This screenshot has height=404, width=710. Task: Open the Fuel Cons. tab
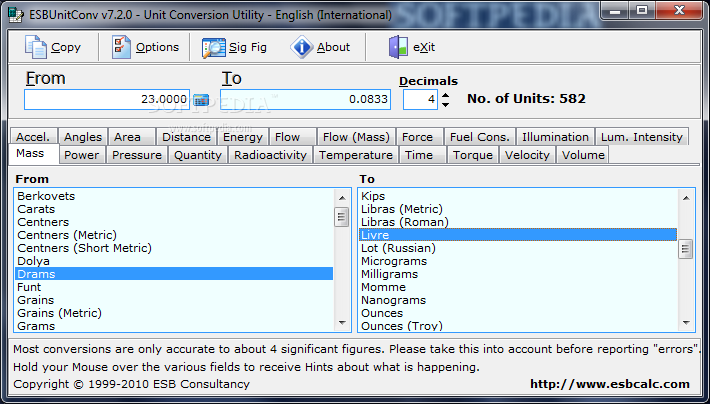[480, 137]
